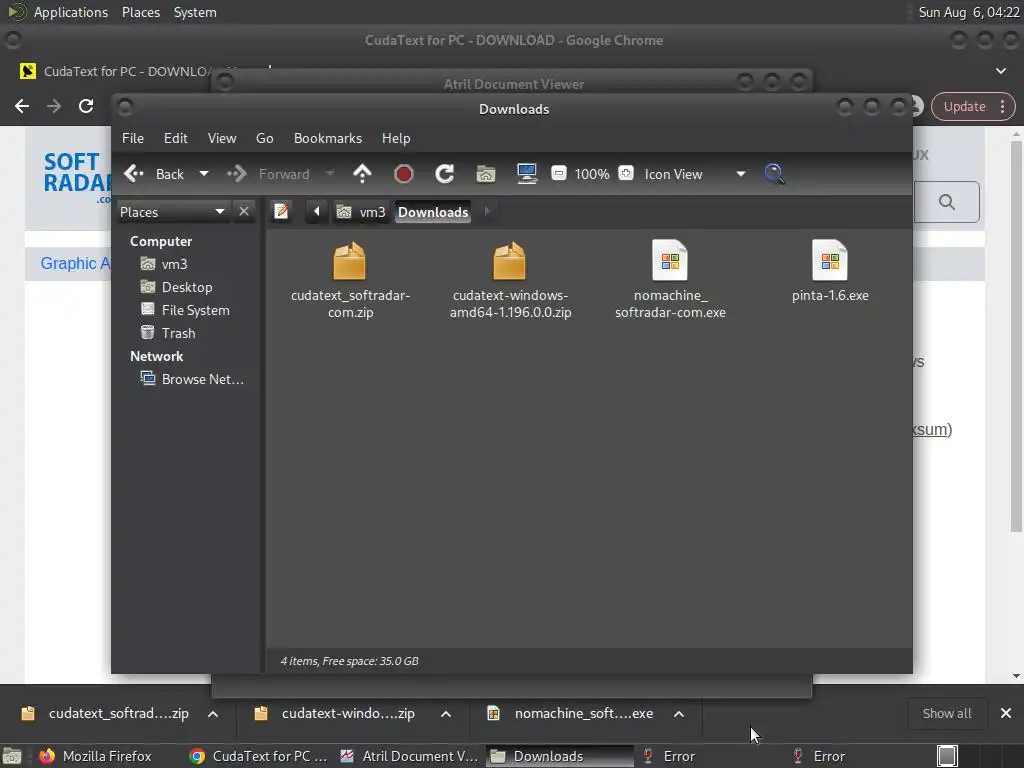Expand options for nomachine_soft....exe download
Screen dimensions: 1024x768
679,714
